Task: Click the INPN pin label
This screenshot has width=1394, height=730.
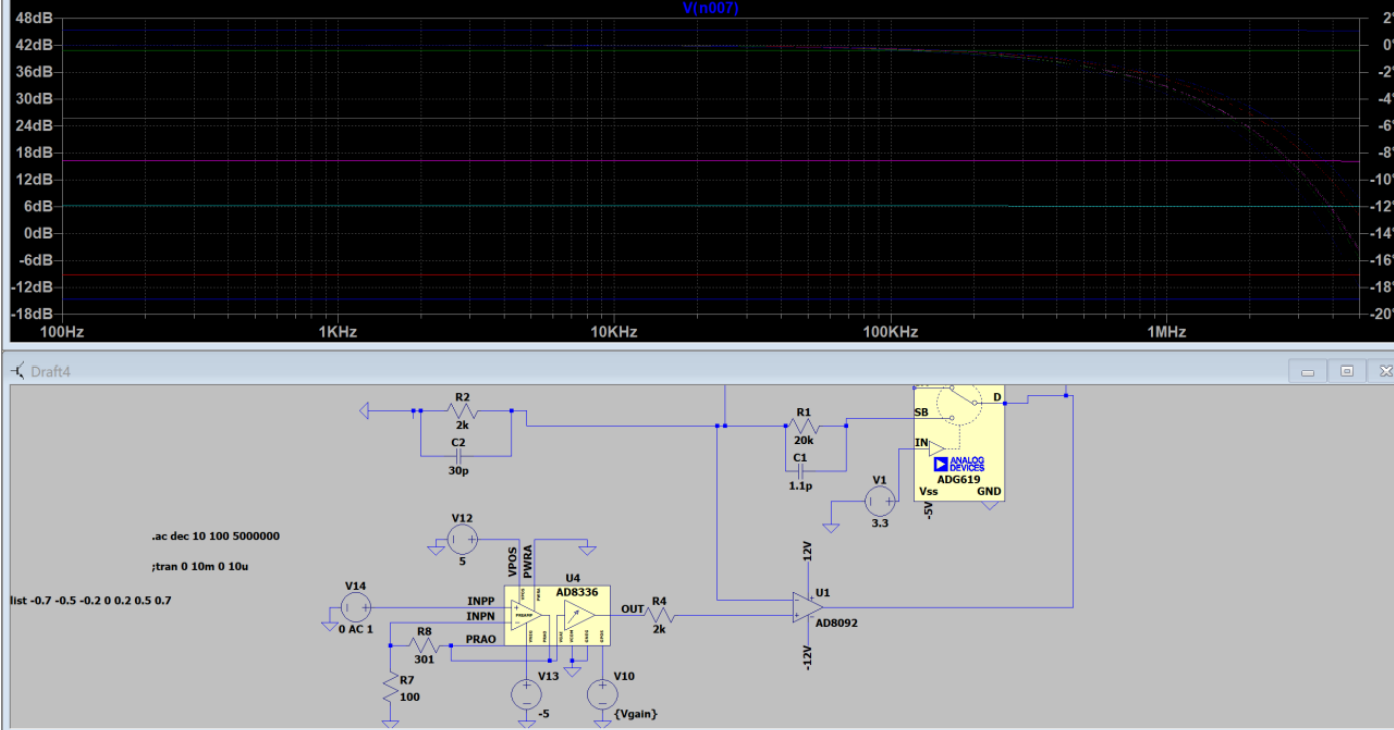Action: pyautogui.click(x=481, y=616)
